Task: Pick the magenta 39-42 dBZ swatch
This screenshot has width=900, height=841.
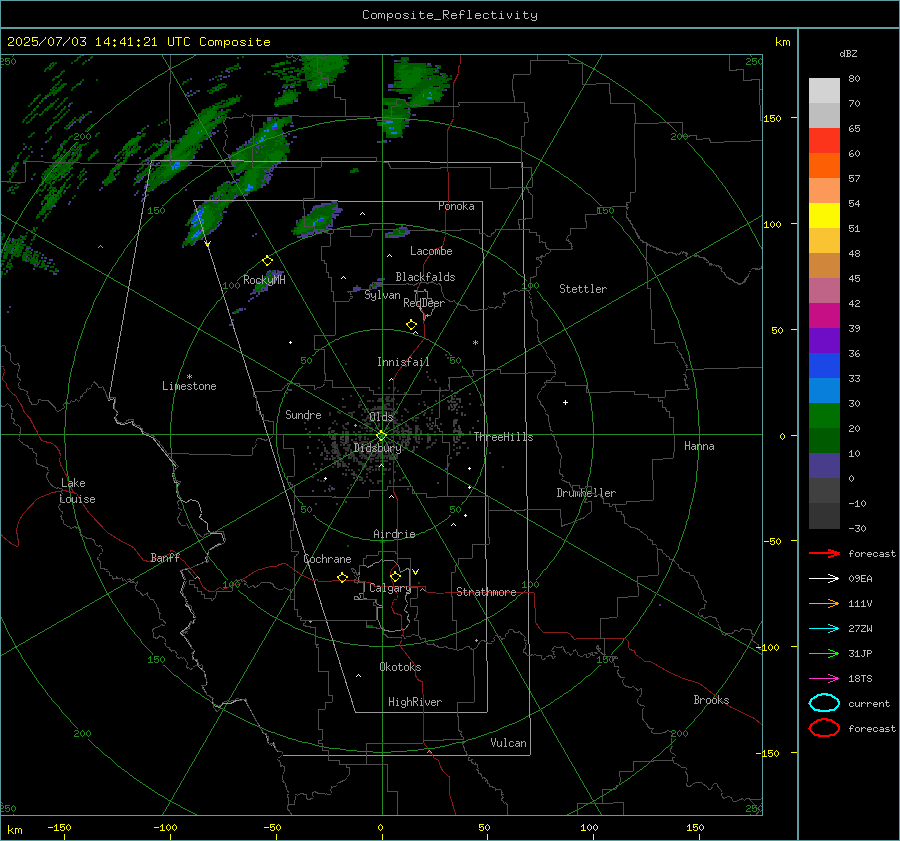Action: 824,316
